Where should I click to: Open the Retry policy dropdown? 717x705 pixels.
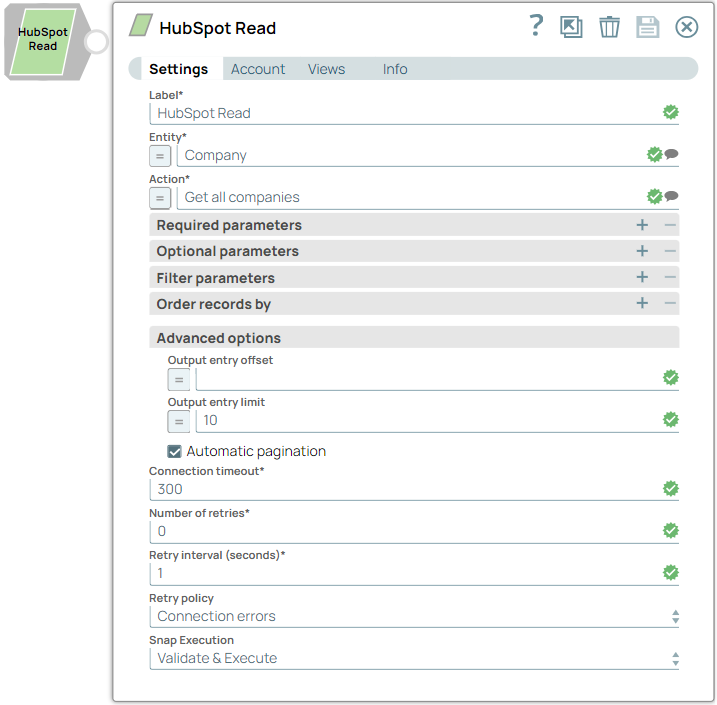(414, 616)
